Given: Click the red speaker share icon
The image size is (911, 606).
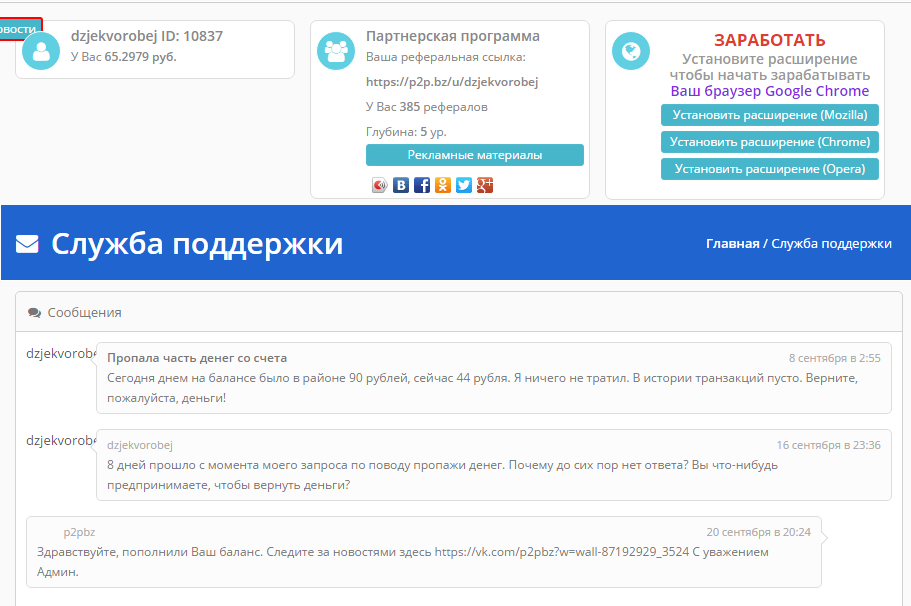Looking at the screenshot, I should tap(380, 185).
